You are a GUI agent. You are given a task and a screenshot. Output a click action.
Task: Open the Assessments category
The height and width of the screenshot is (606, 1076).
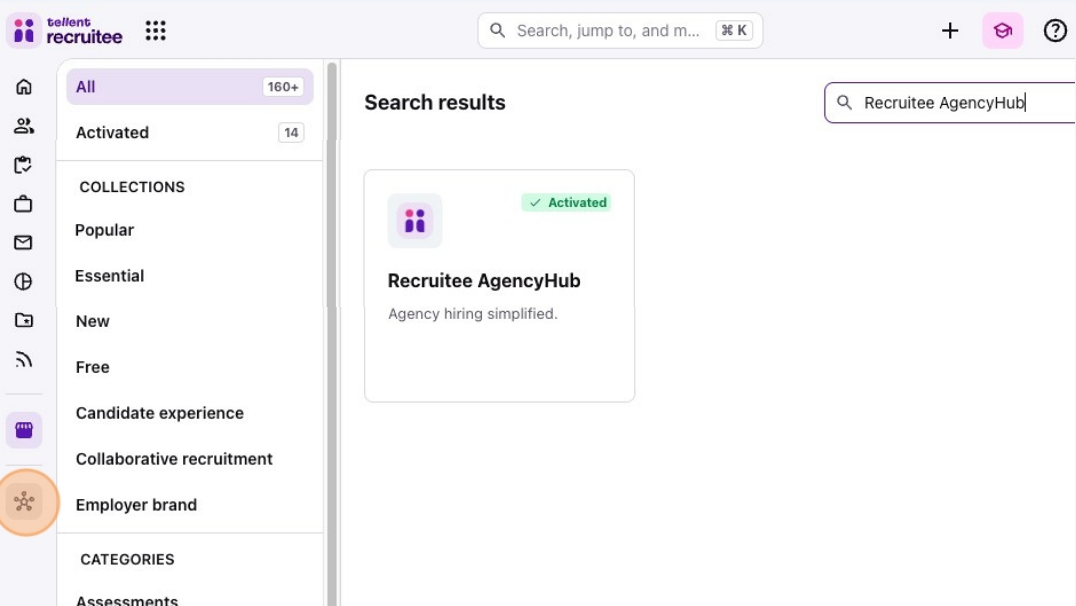(x=127, y=601)
